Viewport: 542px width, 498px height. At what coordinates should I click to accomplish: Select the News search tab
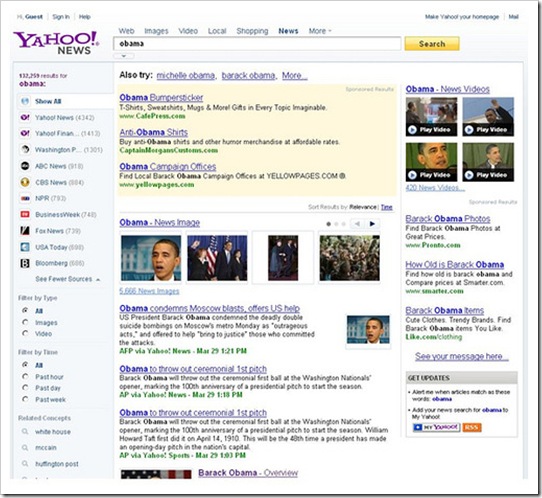point(288,31)
